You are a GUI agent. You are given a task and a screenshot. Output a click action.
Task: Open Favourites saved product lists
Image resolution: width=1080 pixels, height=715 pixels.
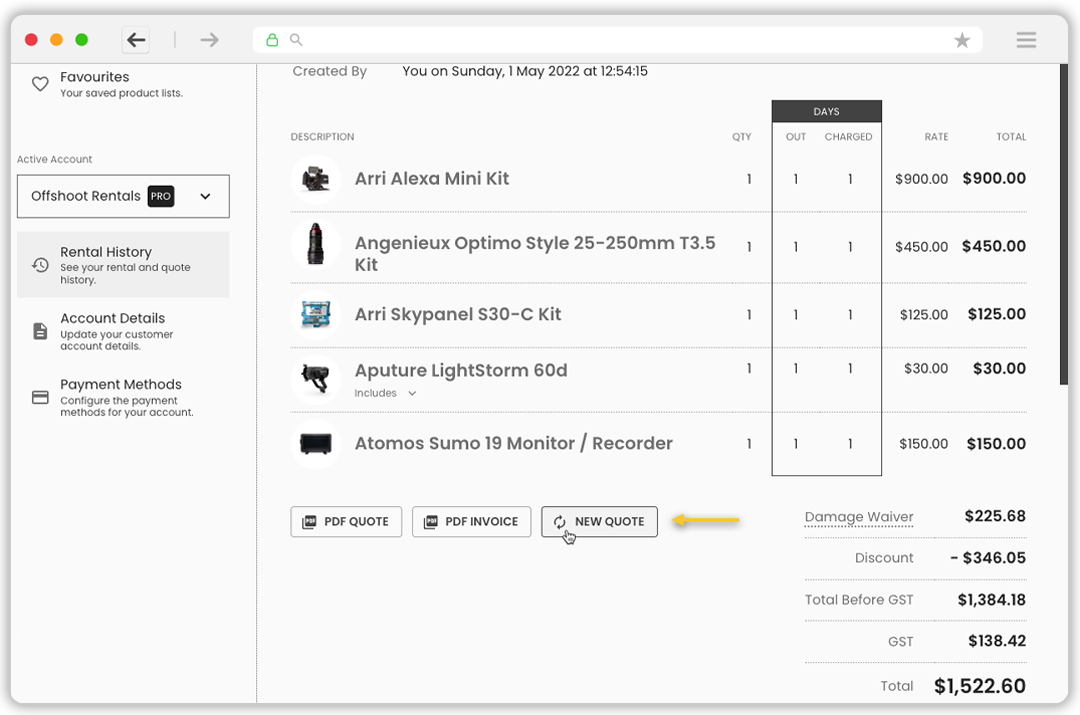point(123,84)
